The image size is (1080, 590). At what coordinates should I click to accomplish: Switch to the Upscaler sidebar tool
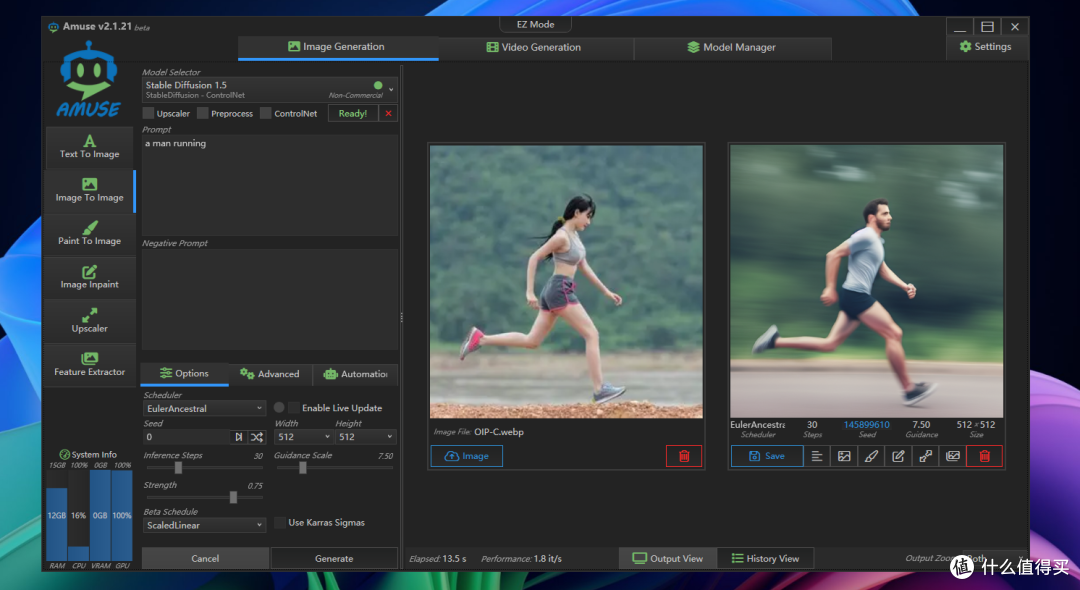[x=90, y=322]
